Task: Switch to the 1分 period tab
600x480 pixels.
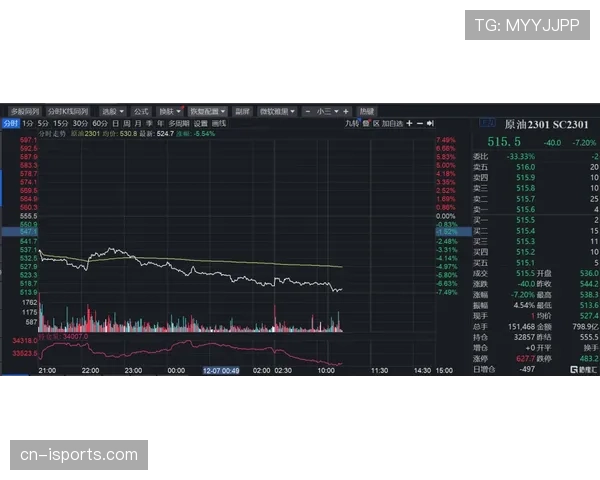Action: tap(28, 124)
